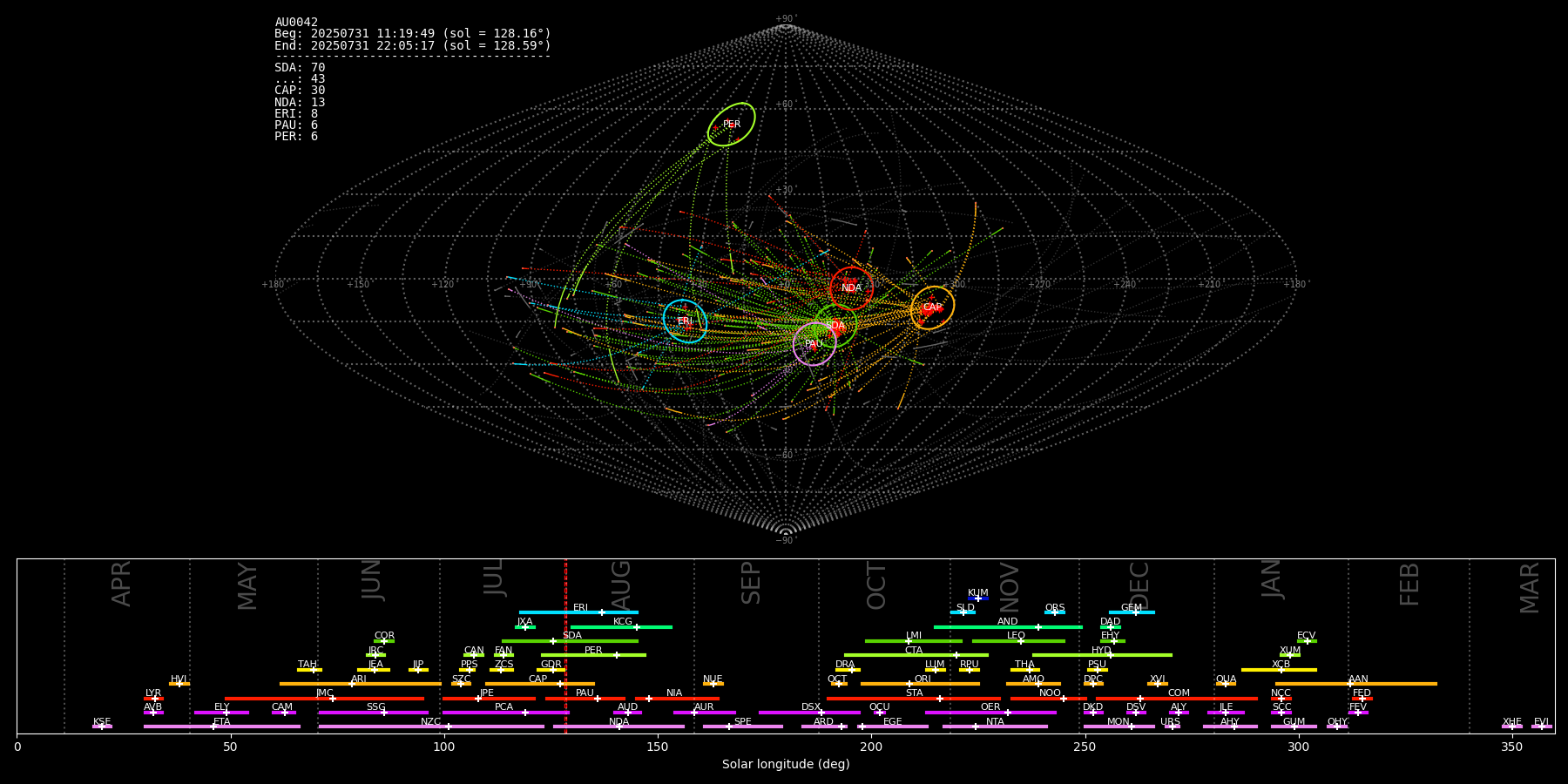Click the MAR month label in timeline
Viewport: 1568px width, 784px height.
tap(1530, 586)
